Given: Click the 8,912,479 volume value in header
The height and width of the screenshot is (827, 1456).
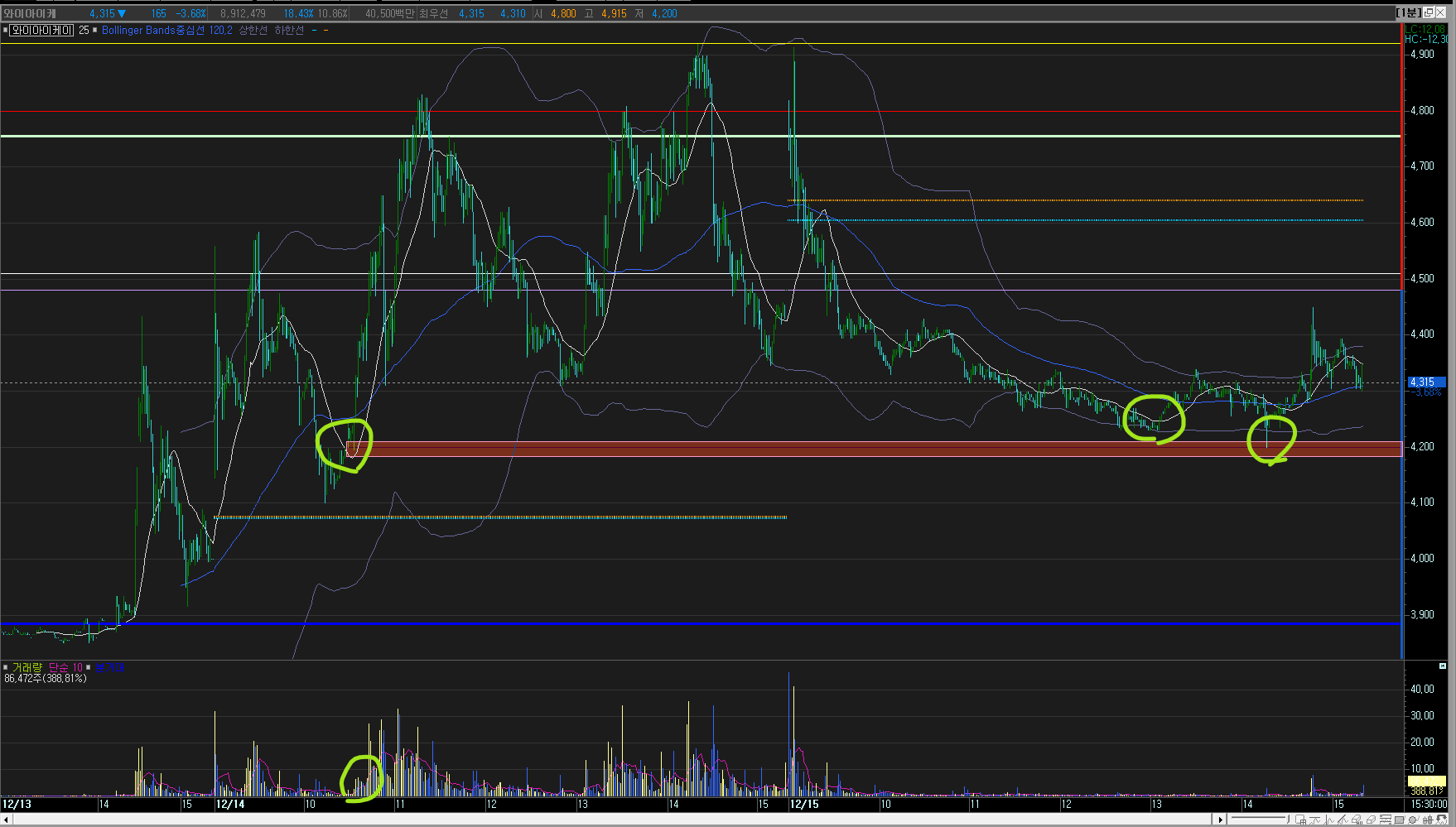Looking at the screenshot, I should (243, 13).
